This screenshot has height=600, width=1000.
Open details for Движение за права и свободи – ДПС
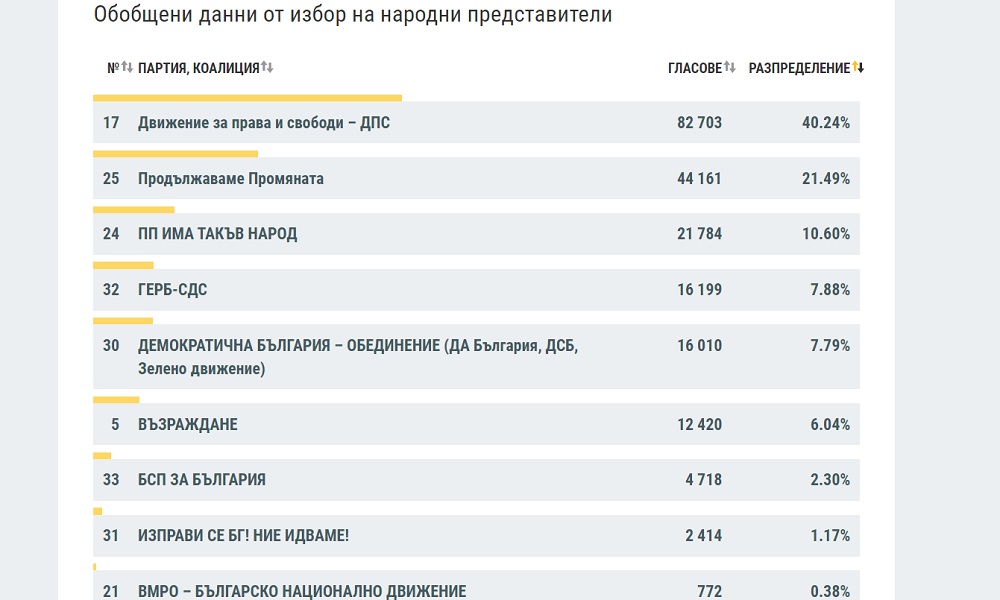pyautogui.click(x=264, y=122)
